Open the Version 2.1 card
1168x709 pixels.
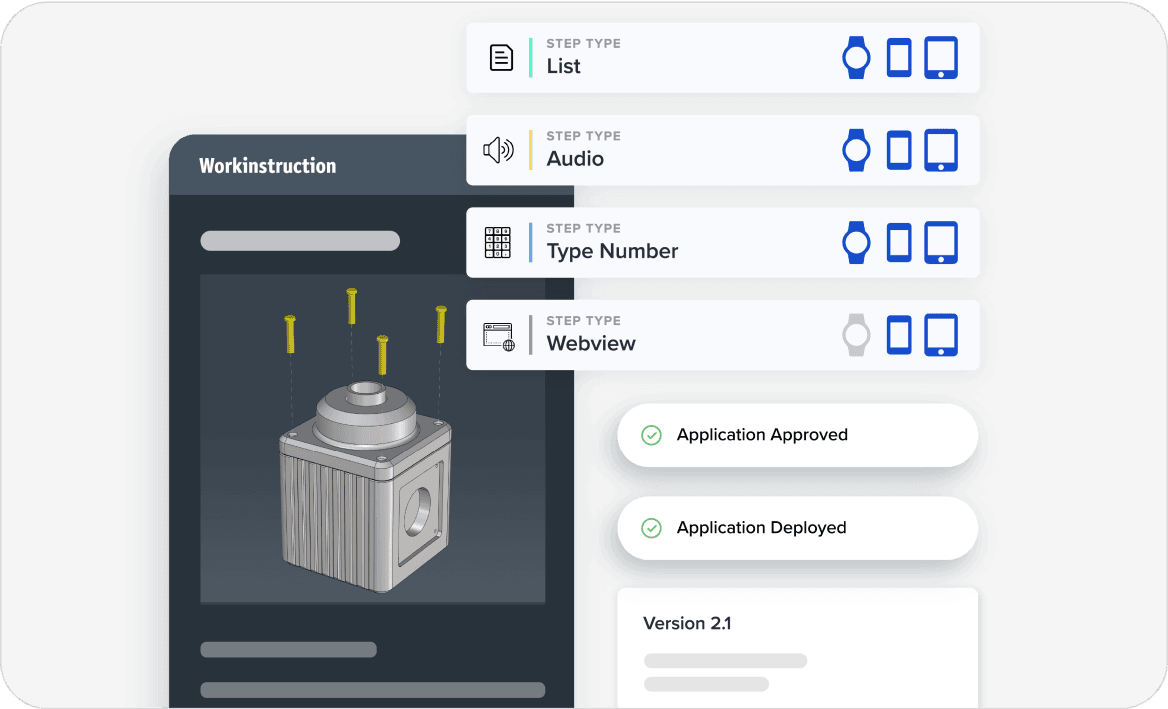[796, 645]
